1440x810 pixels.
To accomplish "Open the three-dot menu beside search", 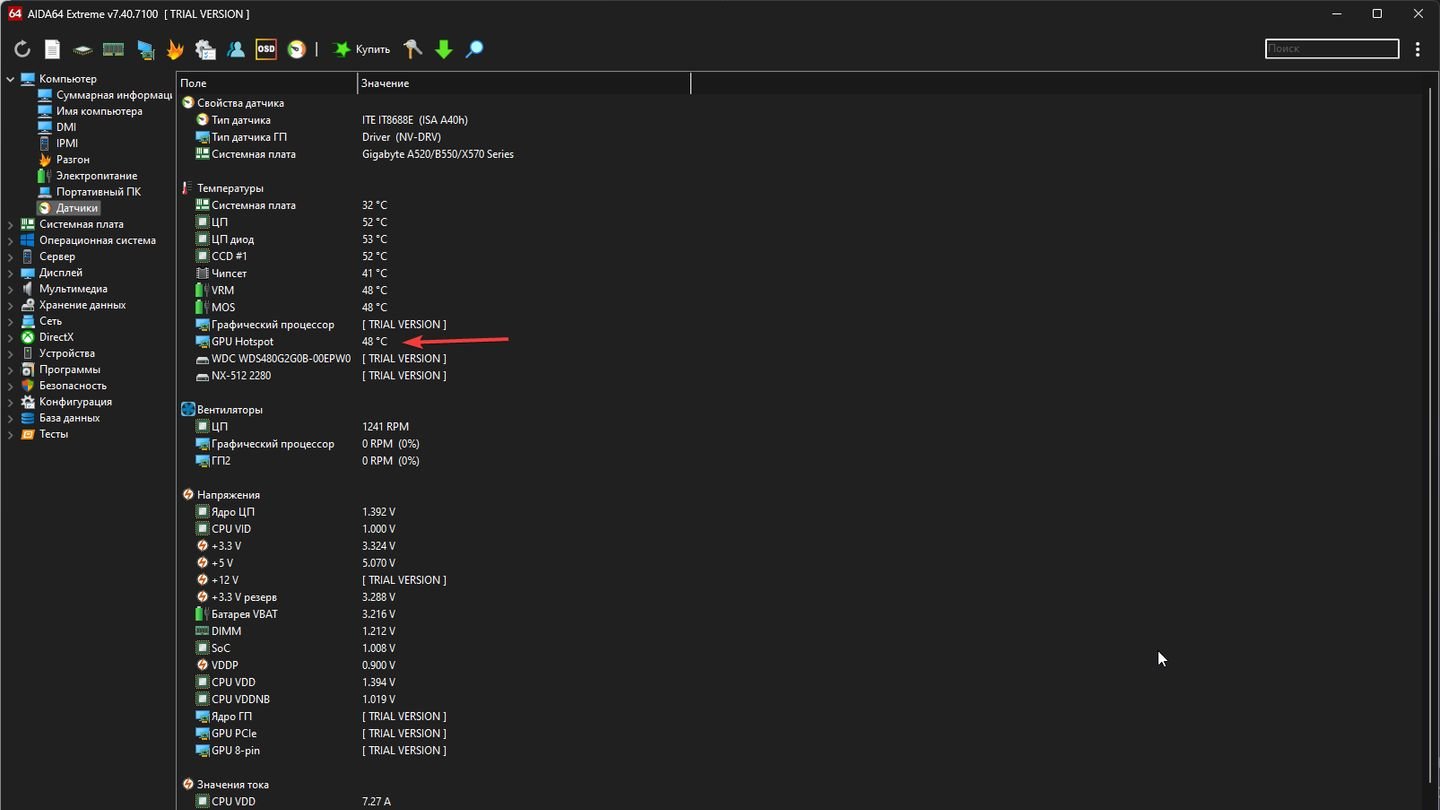I will pos(1418,49).
